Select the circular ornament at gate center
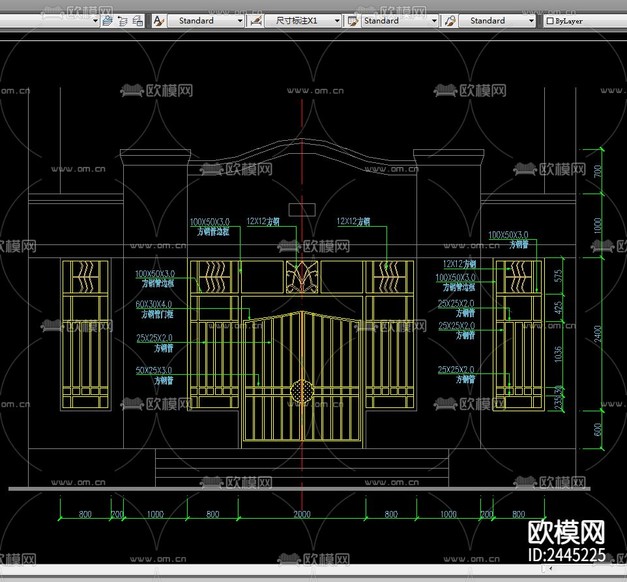The height and width of the screenshot is (582, 627). pyautogui.click(x=302, y=391)
